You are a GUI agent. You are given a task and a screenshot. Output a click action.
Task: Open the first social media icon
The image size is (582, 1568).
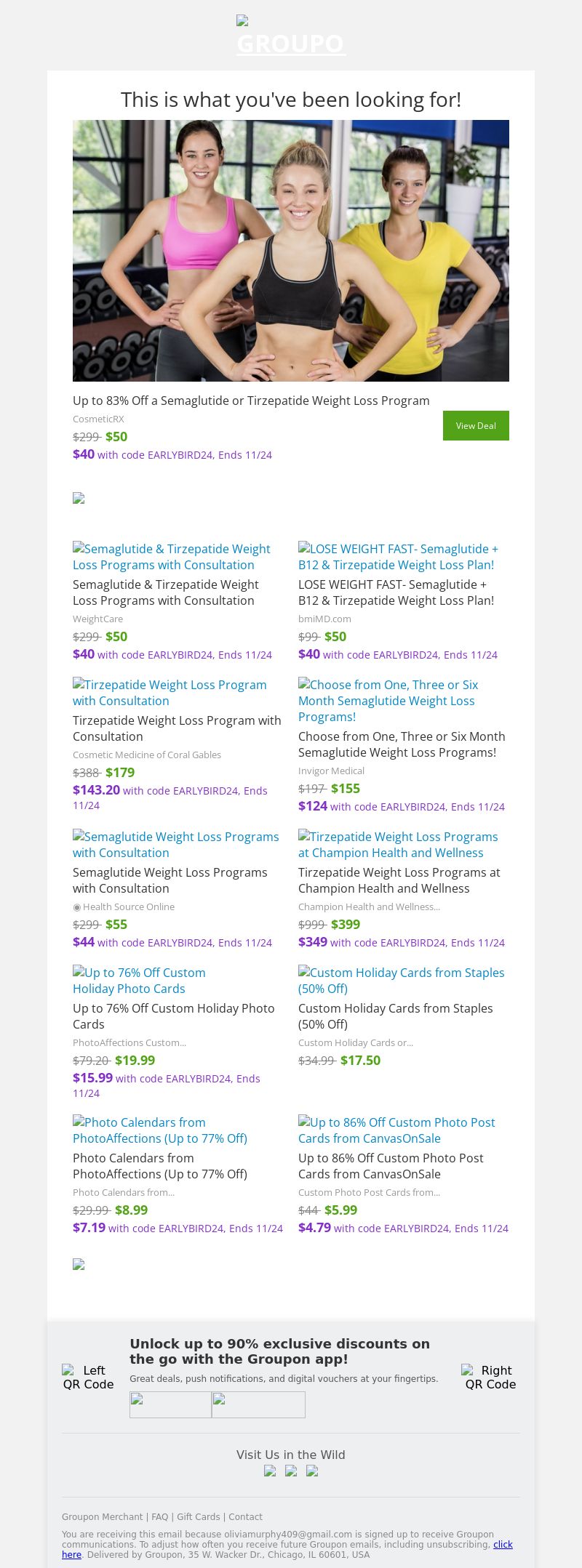pos(270,1471)
